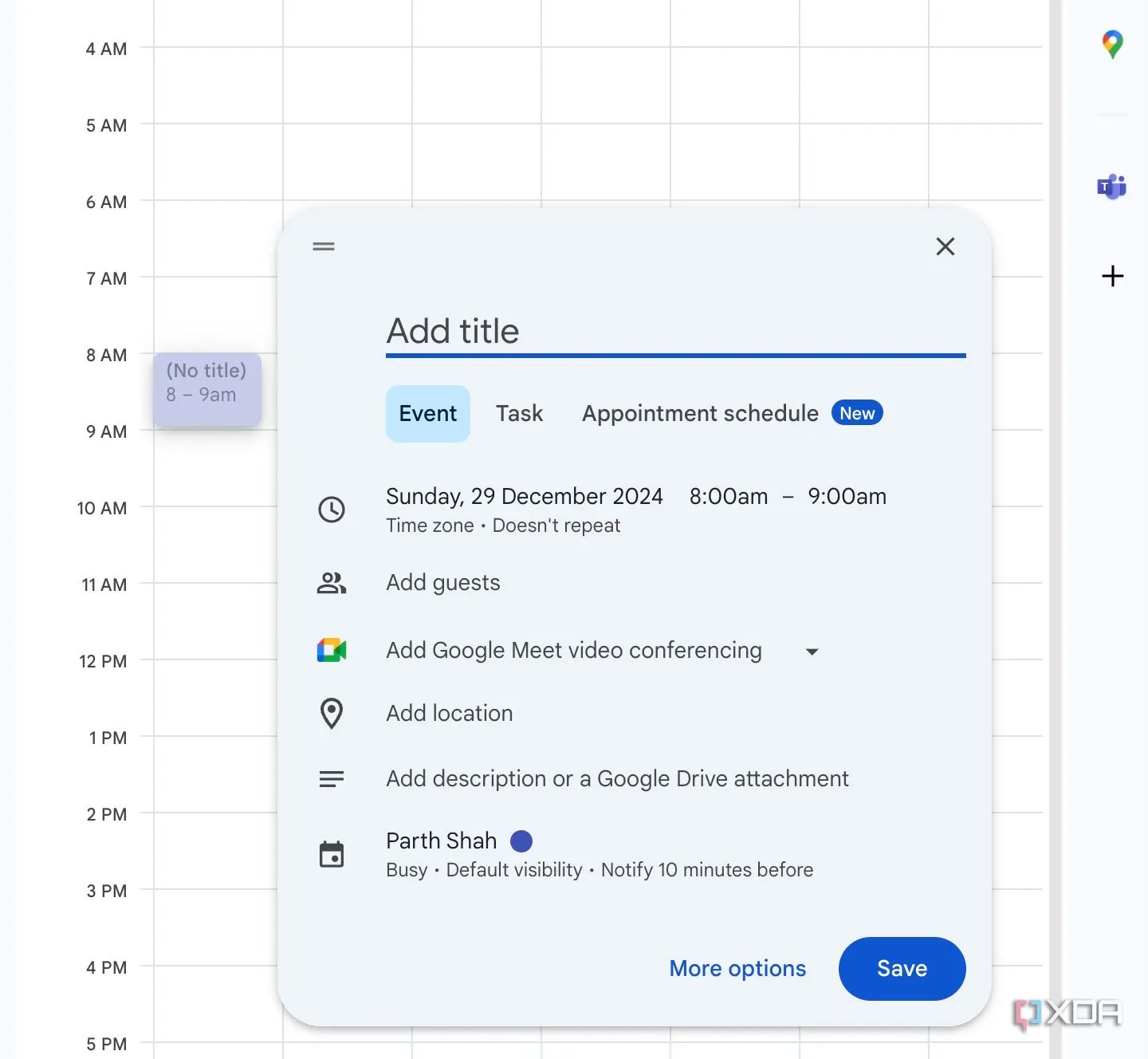Image resolution: width=1148 pixels, height=1059 pixels.
Task: Click the 12 PM time label
Action: [x=103, y=662]
